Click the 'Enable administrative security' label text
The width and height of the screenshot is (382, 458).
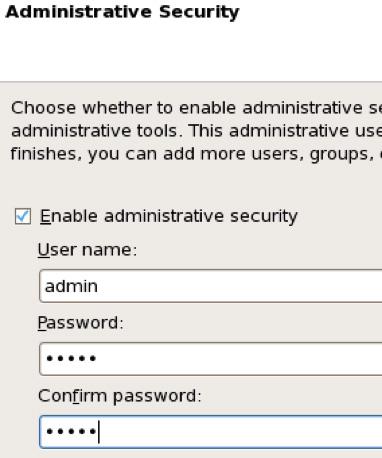[169, 216]
